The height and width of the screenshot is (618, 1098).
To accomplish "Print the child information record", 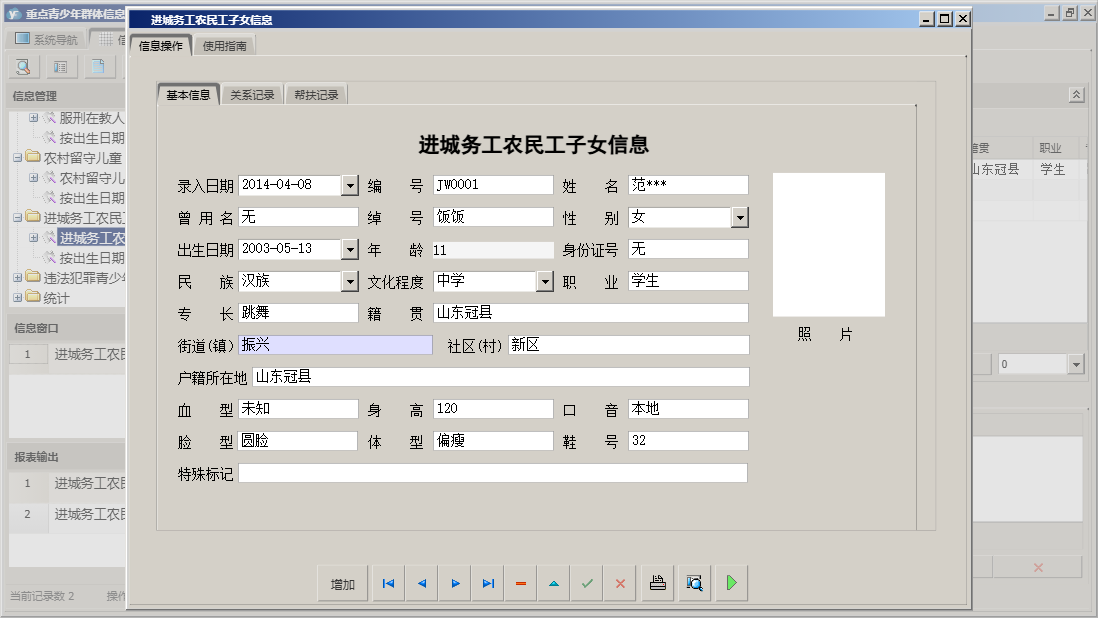I will tap(657, 582).
